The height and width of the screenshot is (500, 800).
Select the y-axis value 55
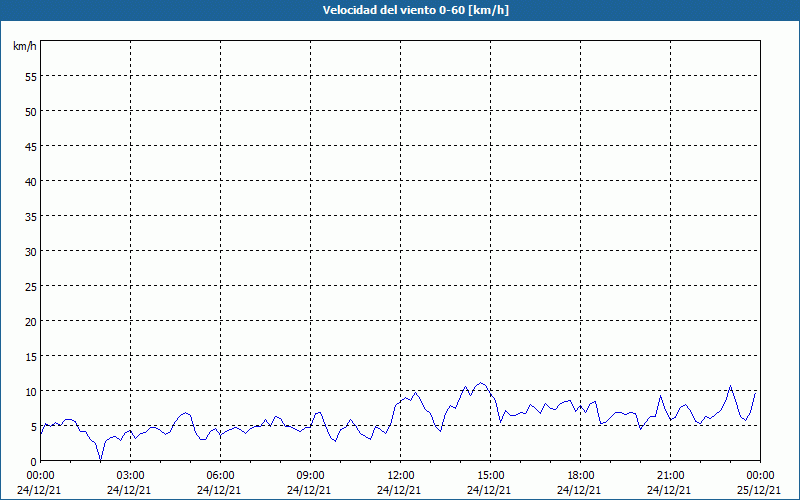coord(31,79)
